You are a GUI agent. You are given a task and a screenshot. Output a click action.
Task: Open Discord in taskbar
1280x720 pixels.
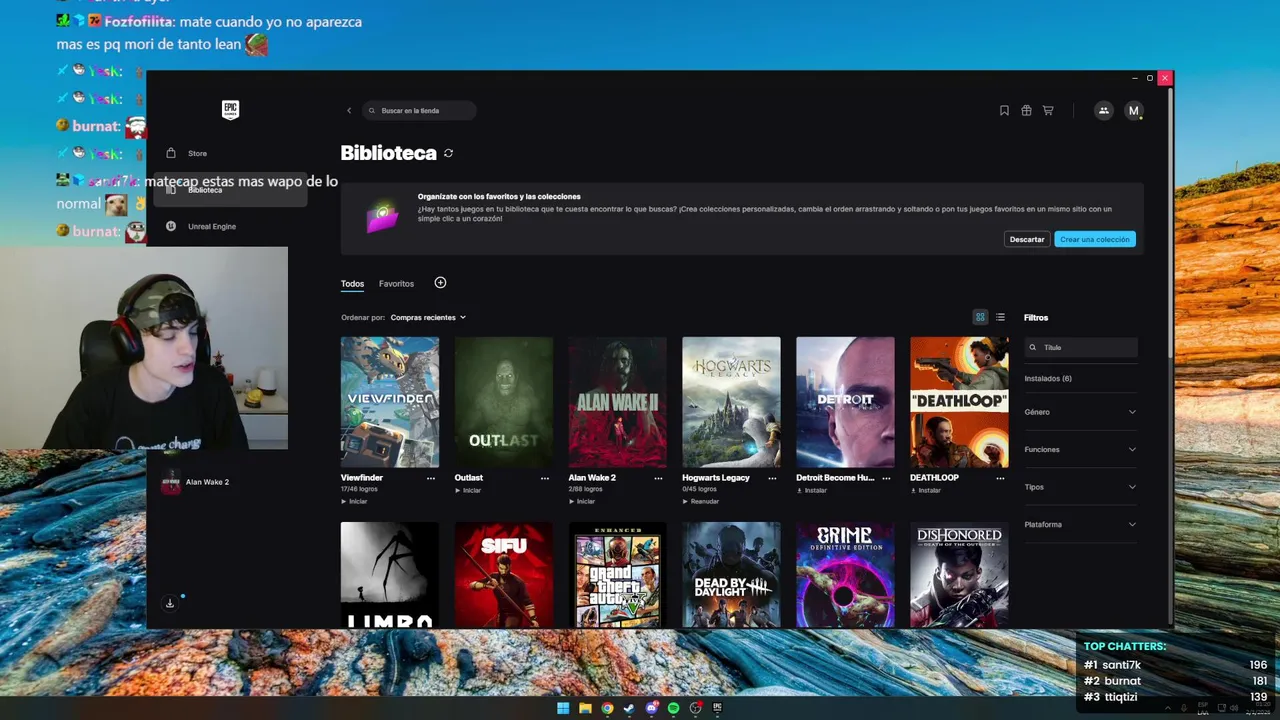[652, 708]
